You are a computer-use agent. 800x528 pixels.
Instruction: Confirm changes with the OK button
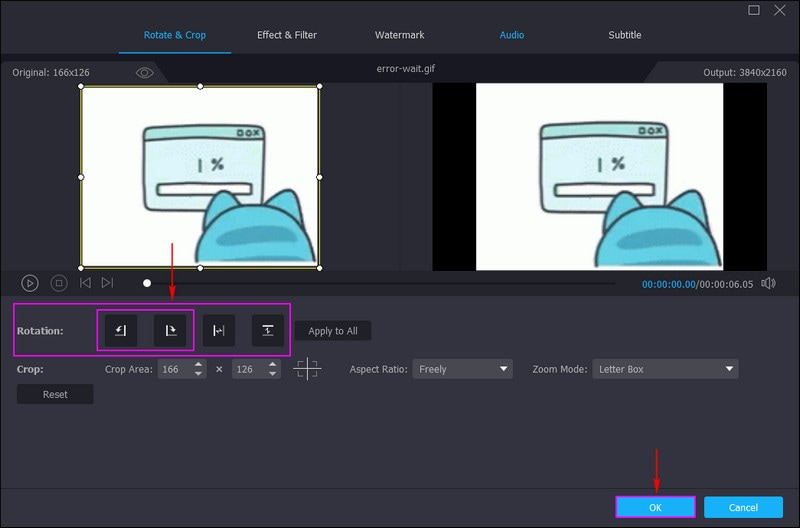[x=655, y=507]
